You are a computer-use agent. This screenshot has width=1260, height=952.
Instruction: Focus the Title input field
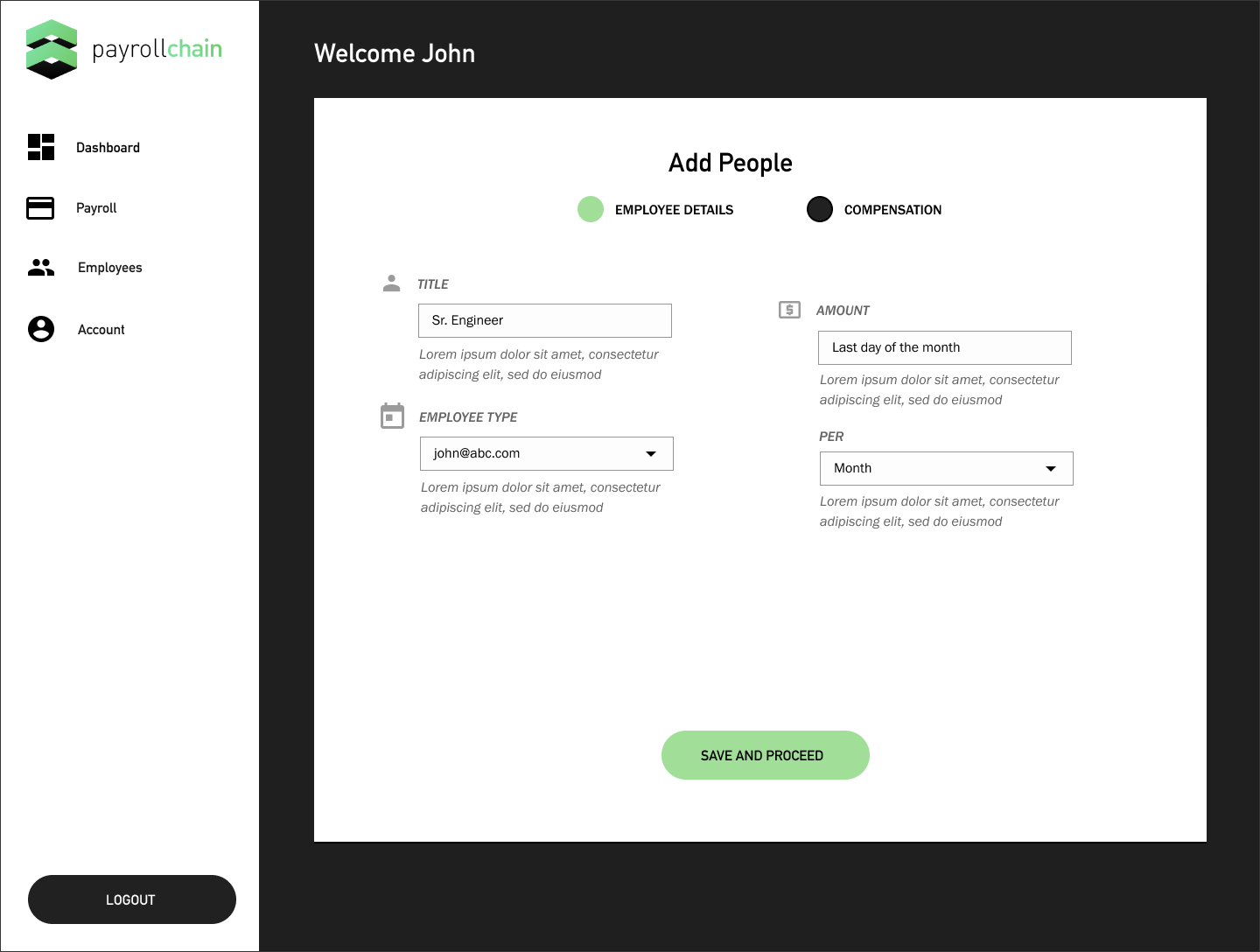tap(544, 321)
